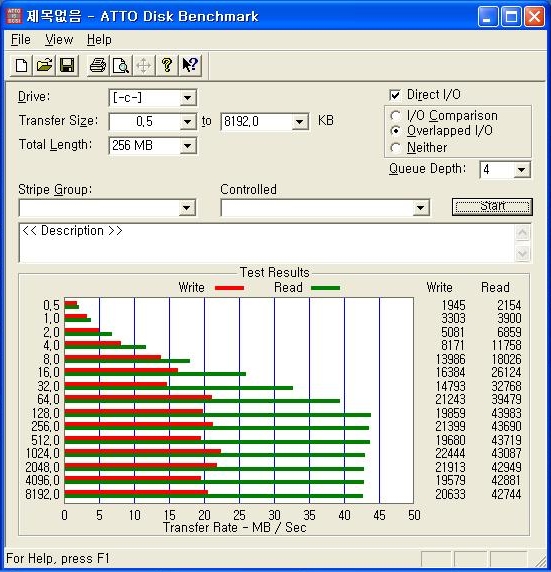Open the Help menu
This screenshot has width=551, height=572.
(99, 40)
